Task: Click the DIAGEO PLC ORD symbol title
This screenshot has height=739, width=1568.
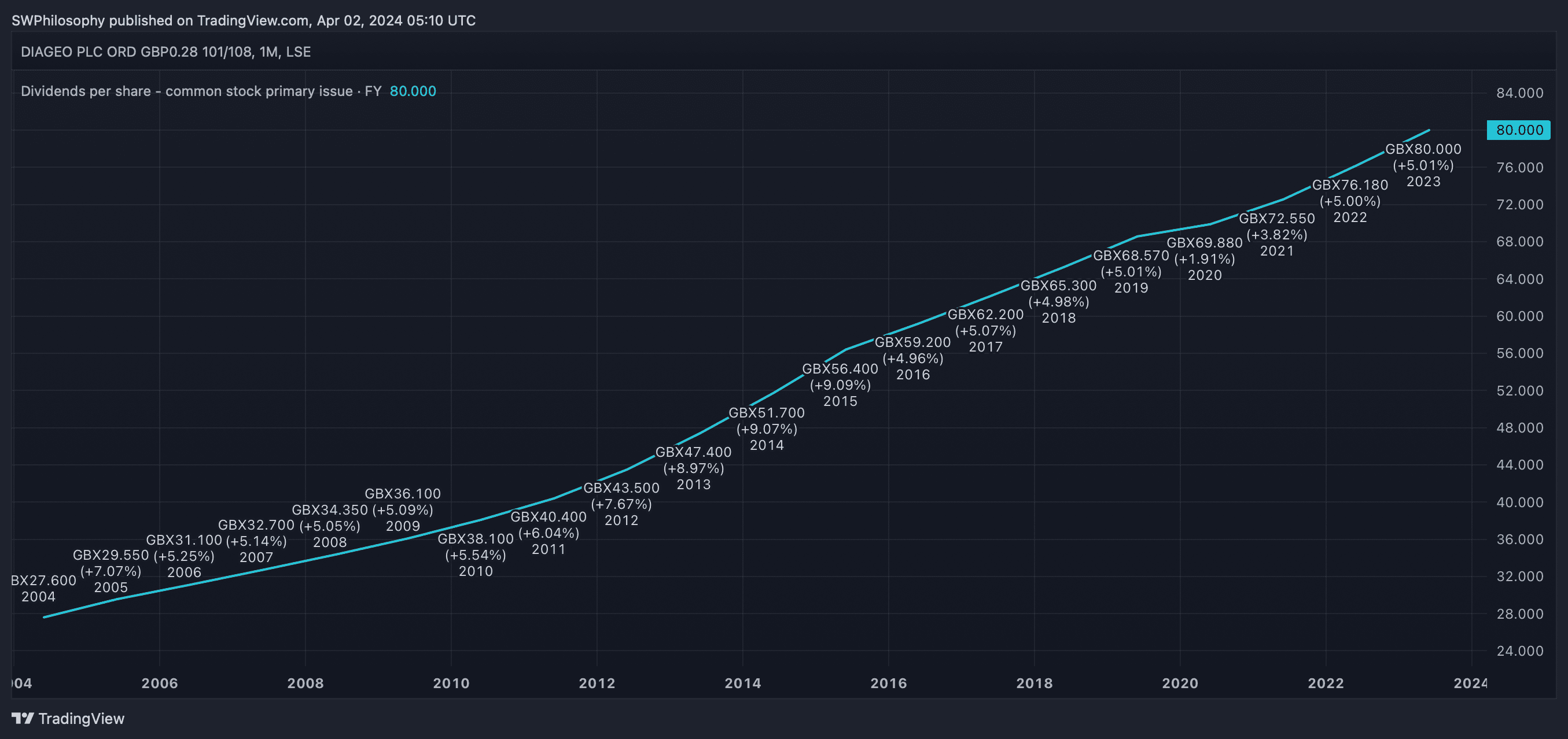Action: pos(165,51)
